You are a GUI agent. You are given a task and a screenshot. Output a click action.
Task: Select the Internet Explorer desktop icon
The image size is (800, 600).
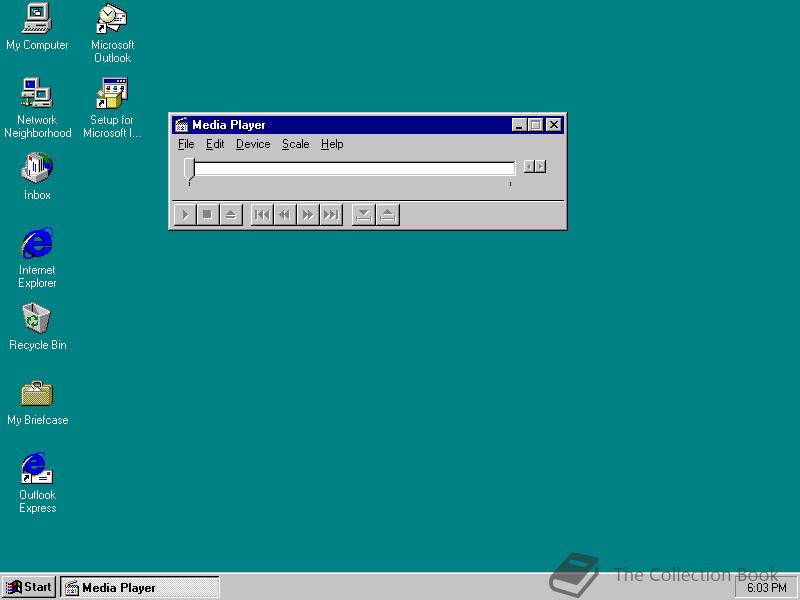[x=37, y=258]
